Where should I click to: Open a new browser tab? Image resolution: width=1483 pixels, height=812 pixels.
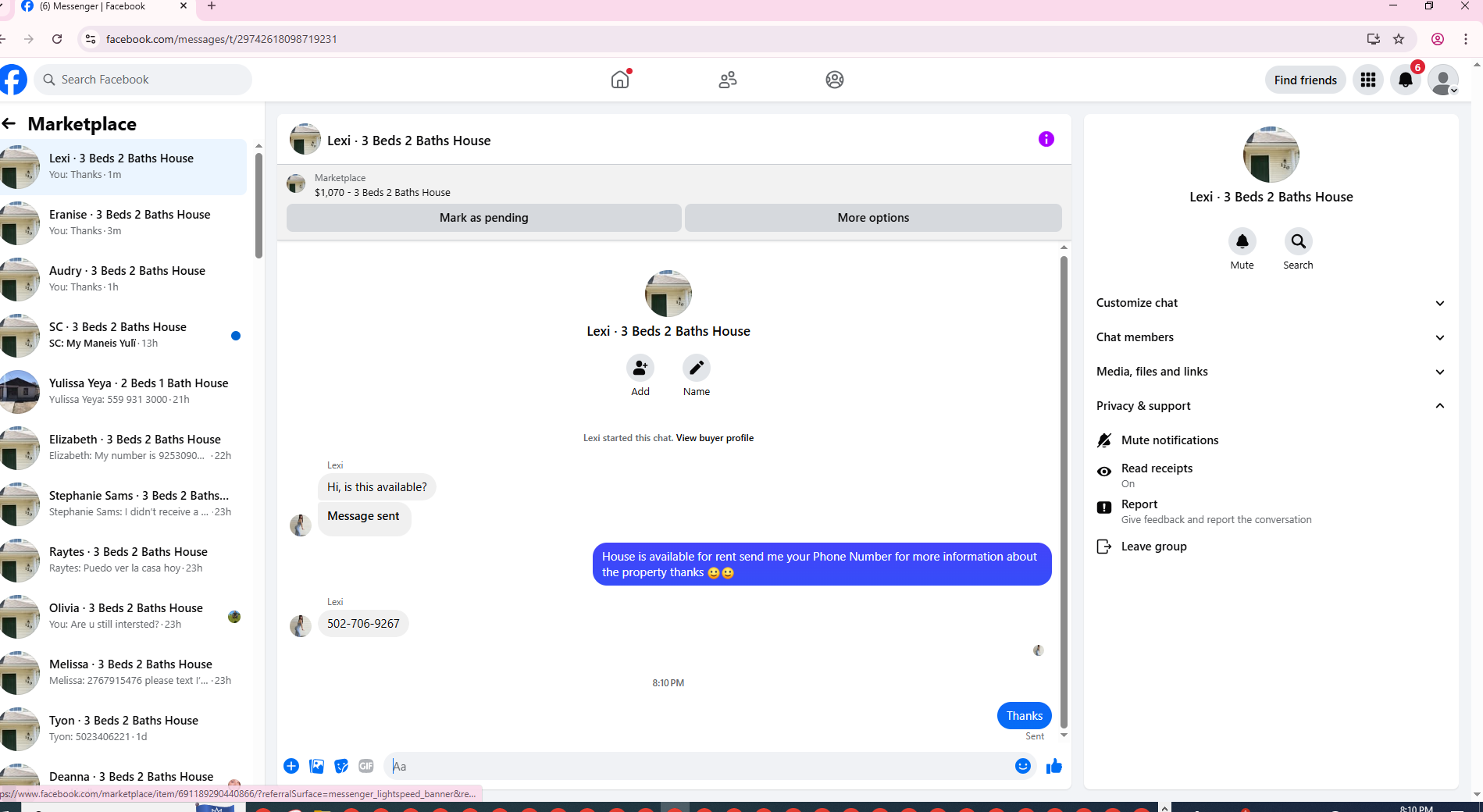212,6
